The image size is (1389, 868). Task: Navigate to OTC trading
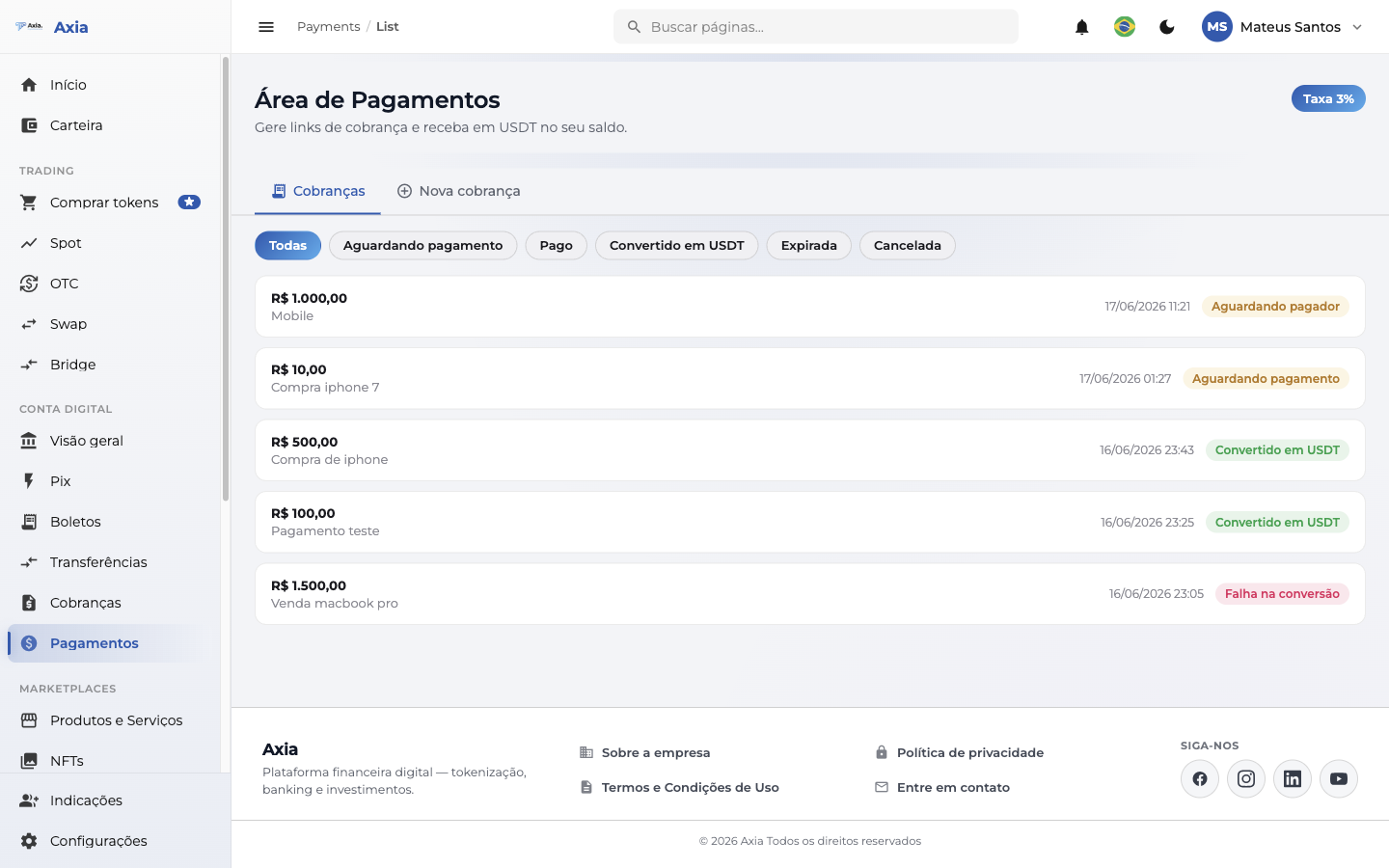110,284
